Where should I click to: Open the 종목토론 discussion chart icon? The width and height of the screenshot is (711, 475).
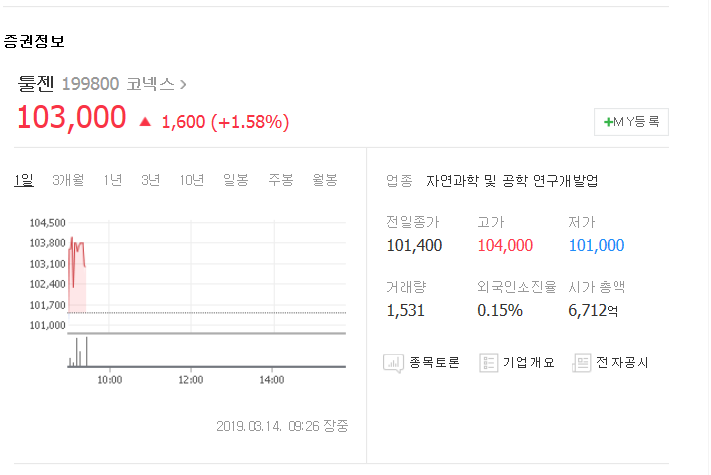point(393,364)
